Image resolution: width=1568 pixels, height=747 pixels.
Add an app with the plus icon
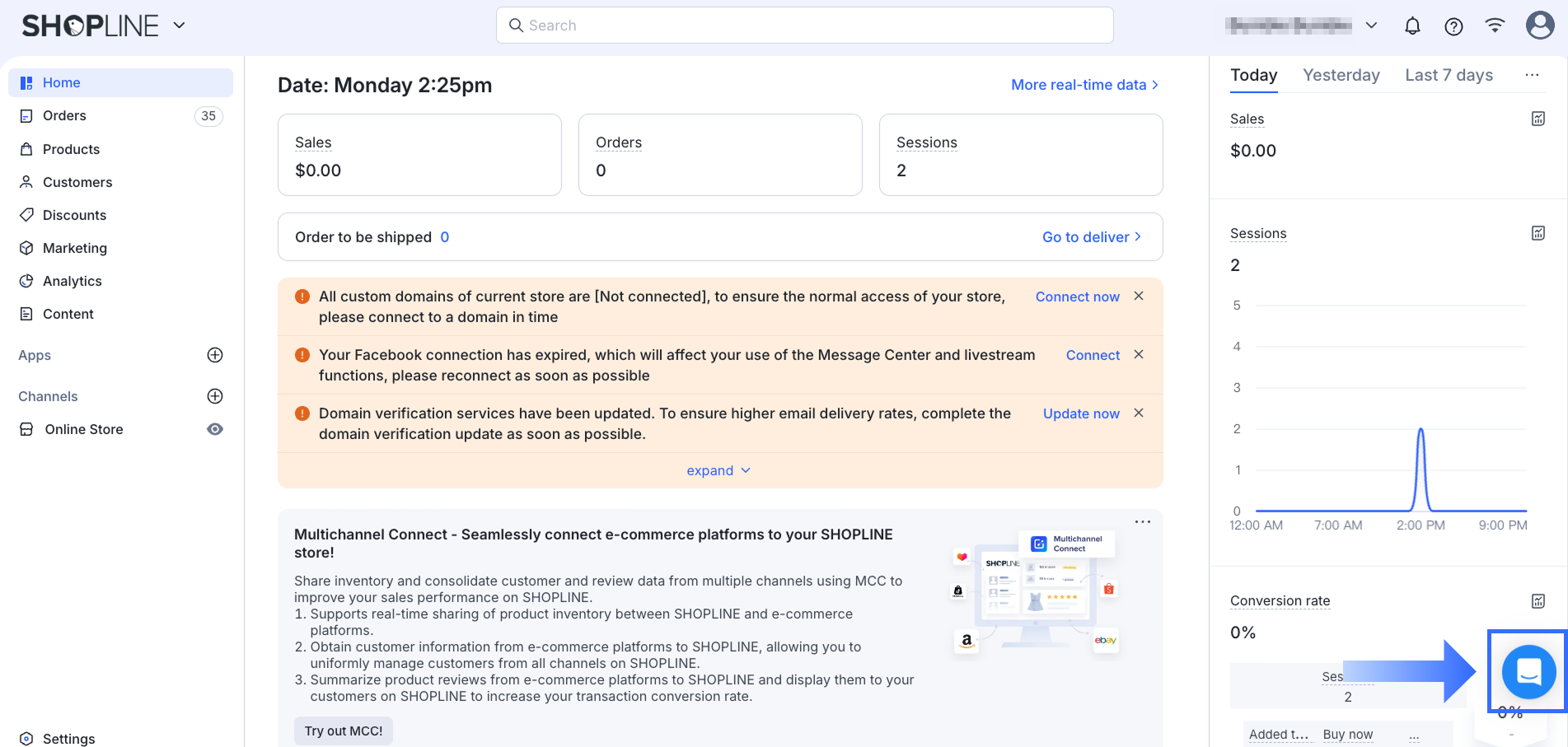(215, 355)
